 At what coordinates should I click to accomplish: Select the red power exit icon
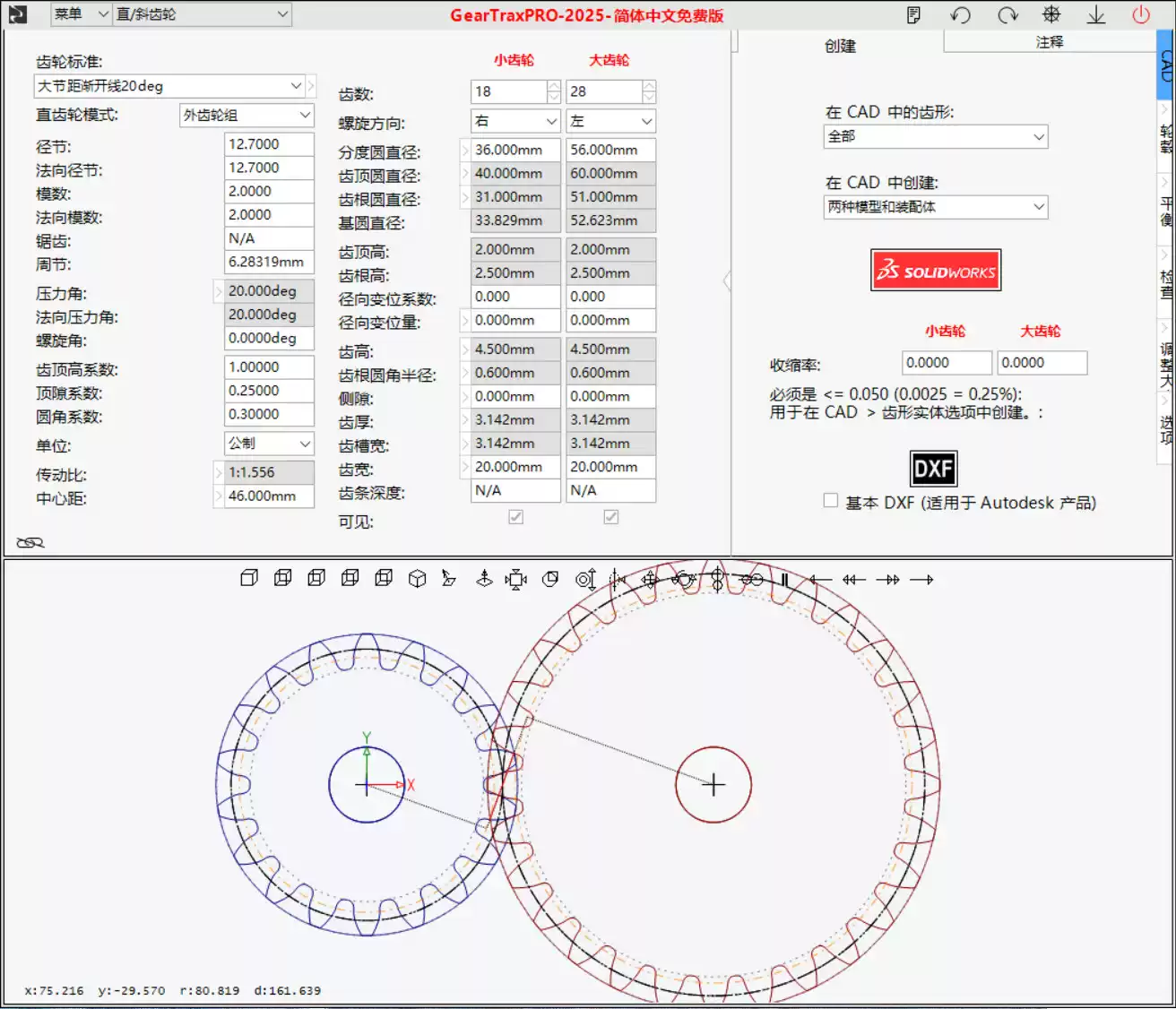pyautogui.click(x=1140, y=14)
